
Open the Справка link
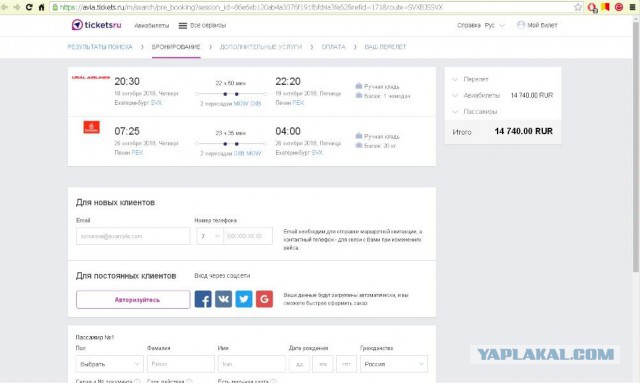(468, 25)
